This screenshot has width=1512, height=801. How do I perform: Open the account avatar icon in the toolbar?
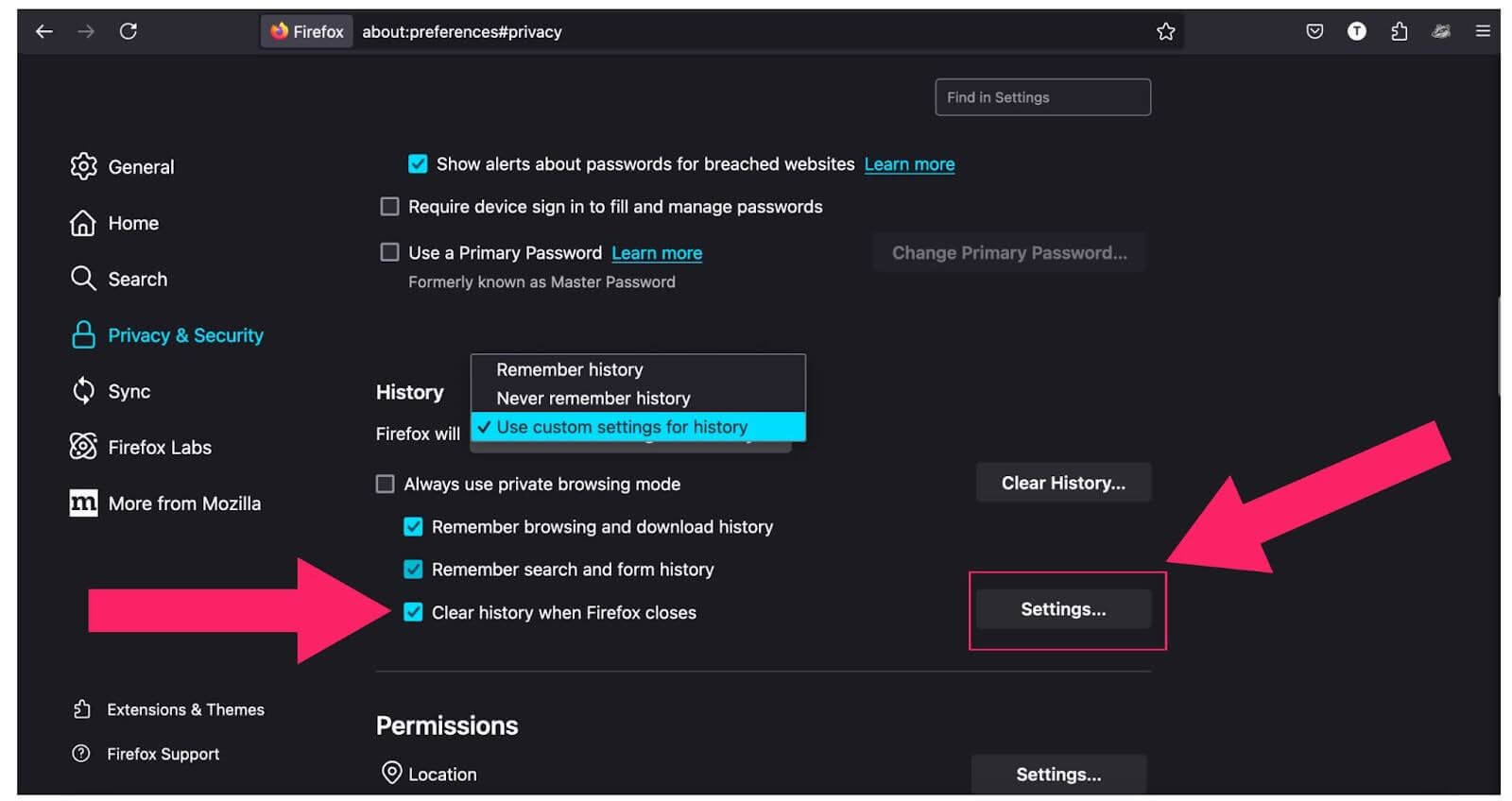pyautogui.click(x=1356, y=31)
